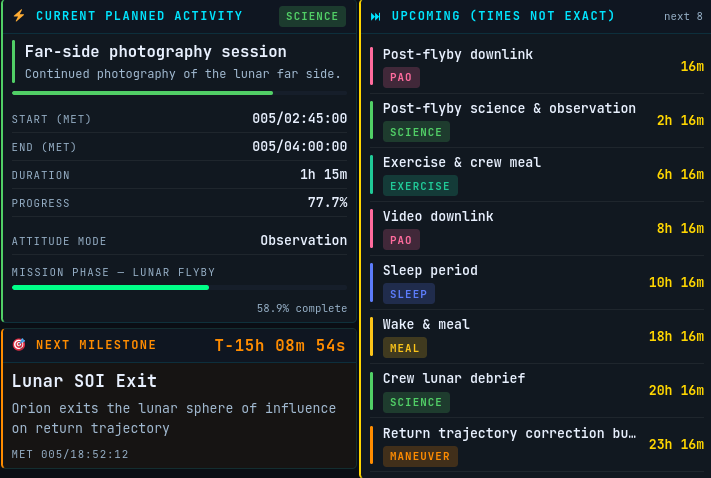Image resolution: width=711 pixels, height=478 pixels.
Task: Click the far-side photography session progress bar
Action: [x=180, y=93]
